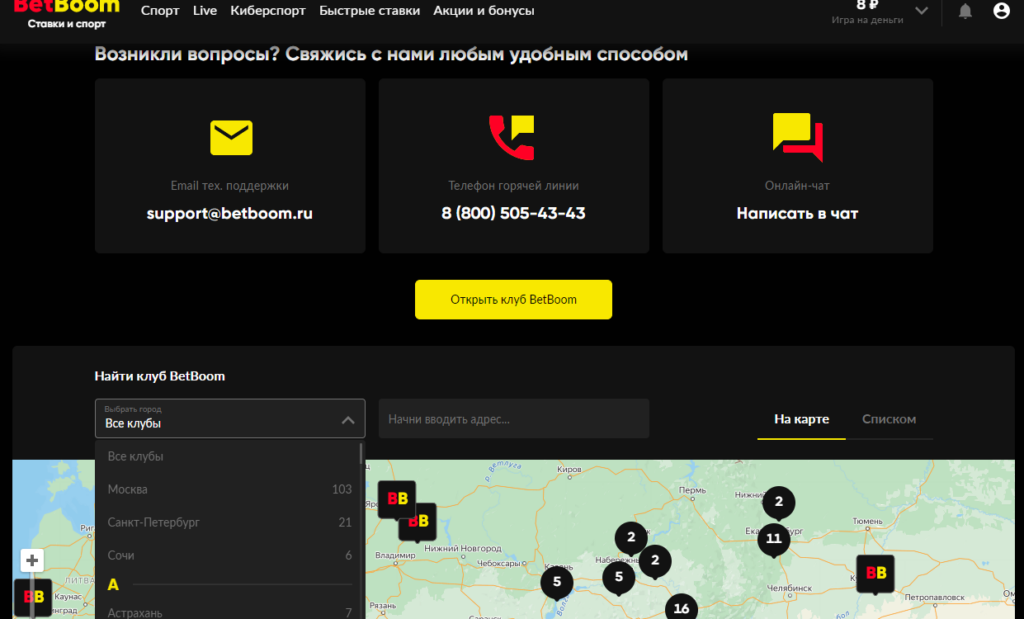
Task: Click the red hotline phone icon
Action: tap(511, 137)
